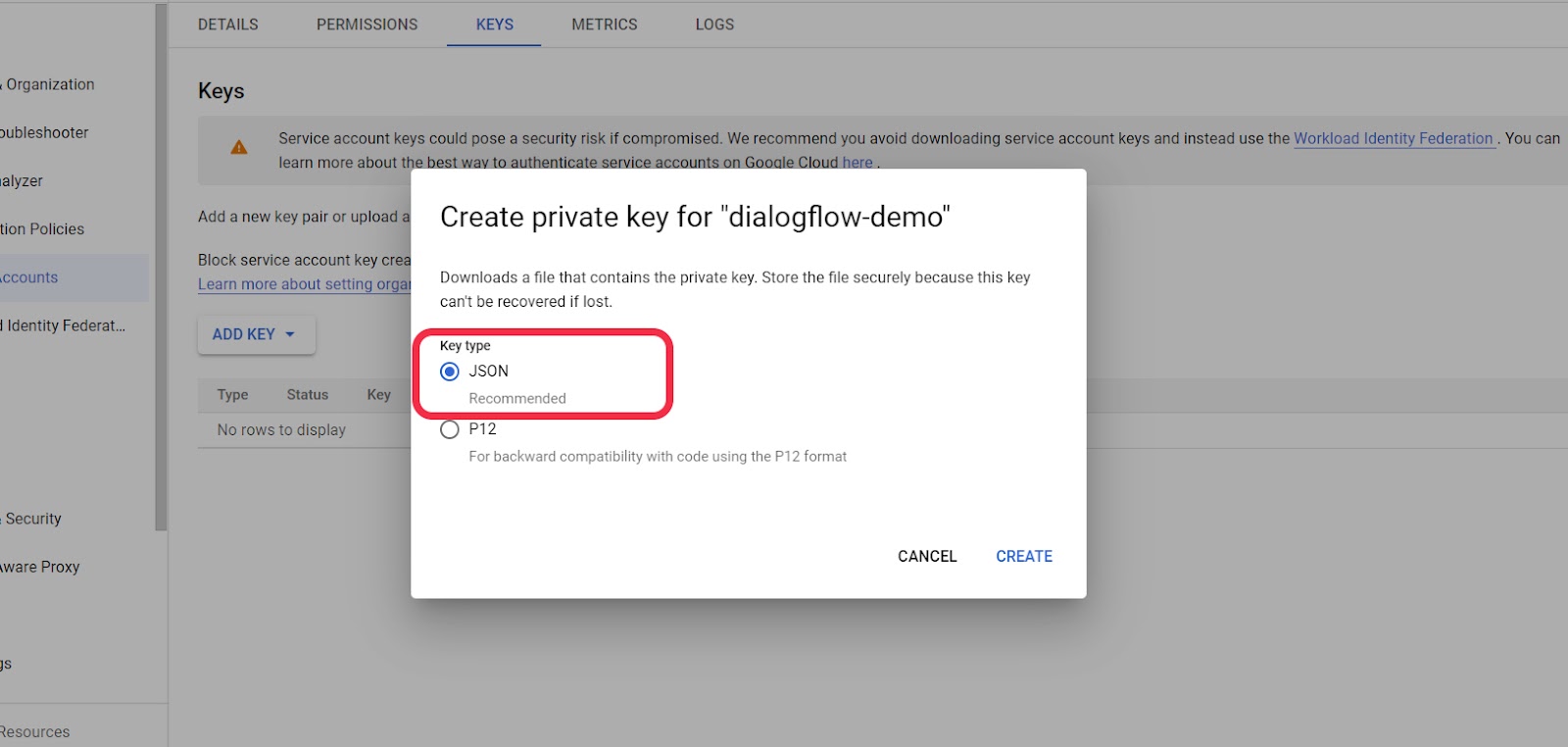
Task: Open Troubleshooter sidebar item
Action: coord(44,132)
